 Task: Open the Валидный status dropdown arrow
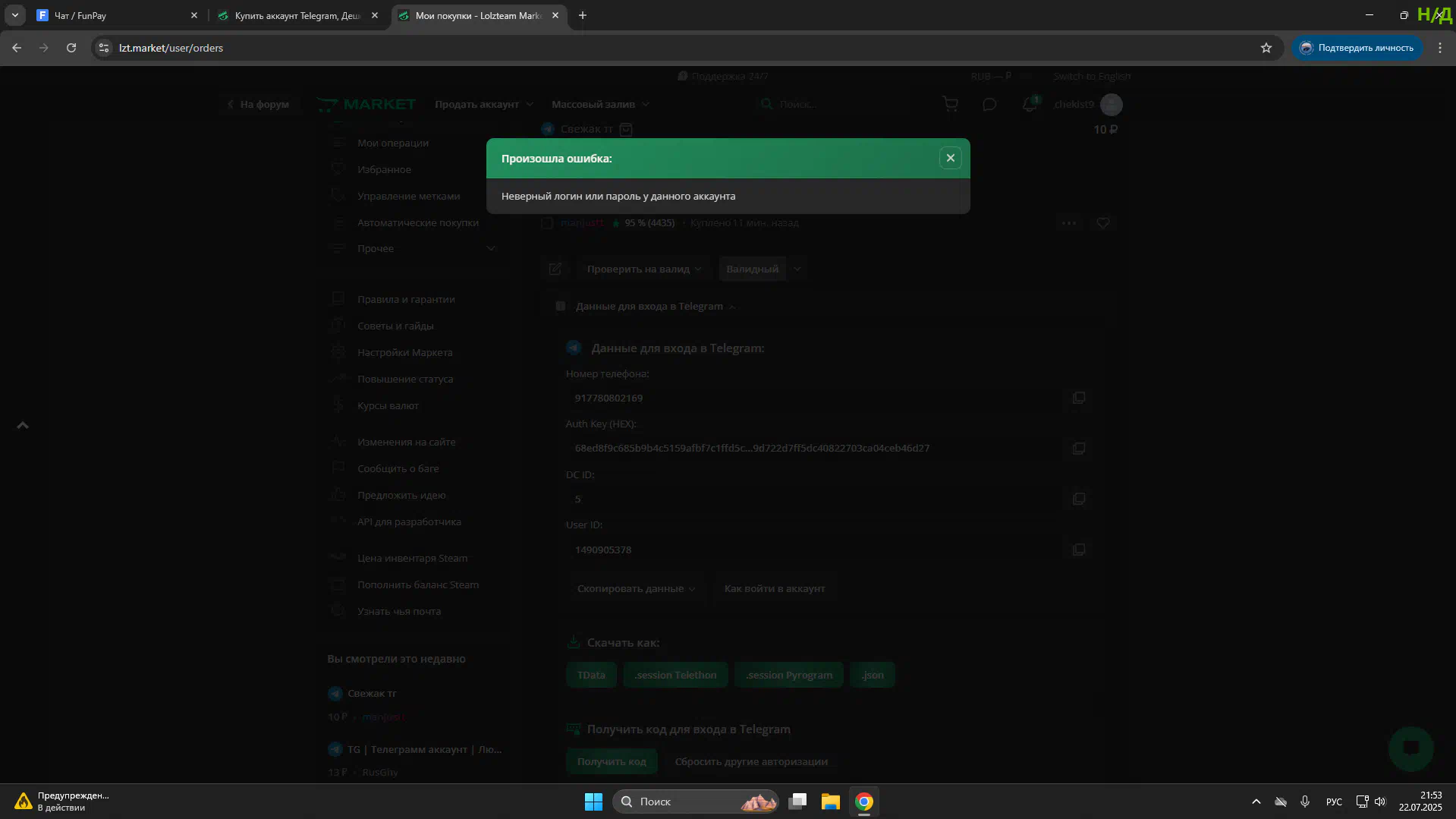pyautogui.click(x=797, y=269)
